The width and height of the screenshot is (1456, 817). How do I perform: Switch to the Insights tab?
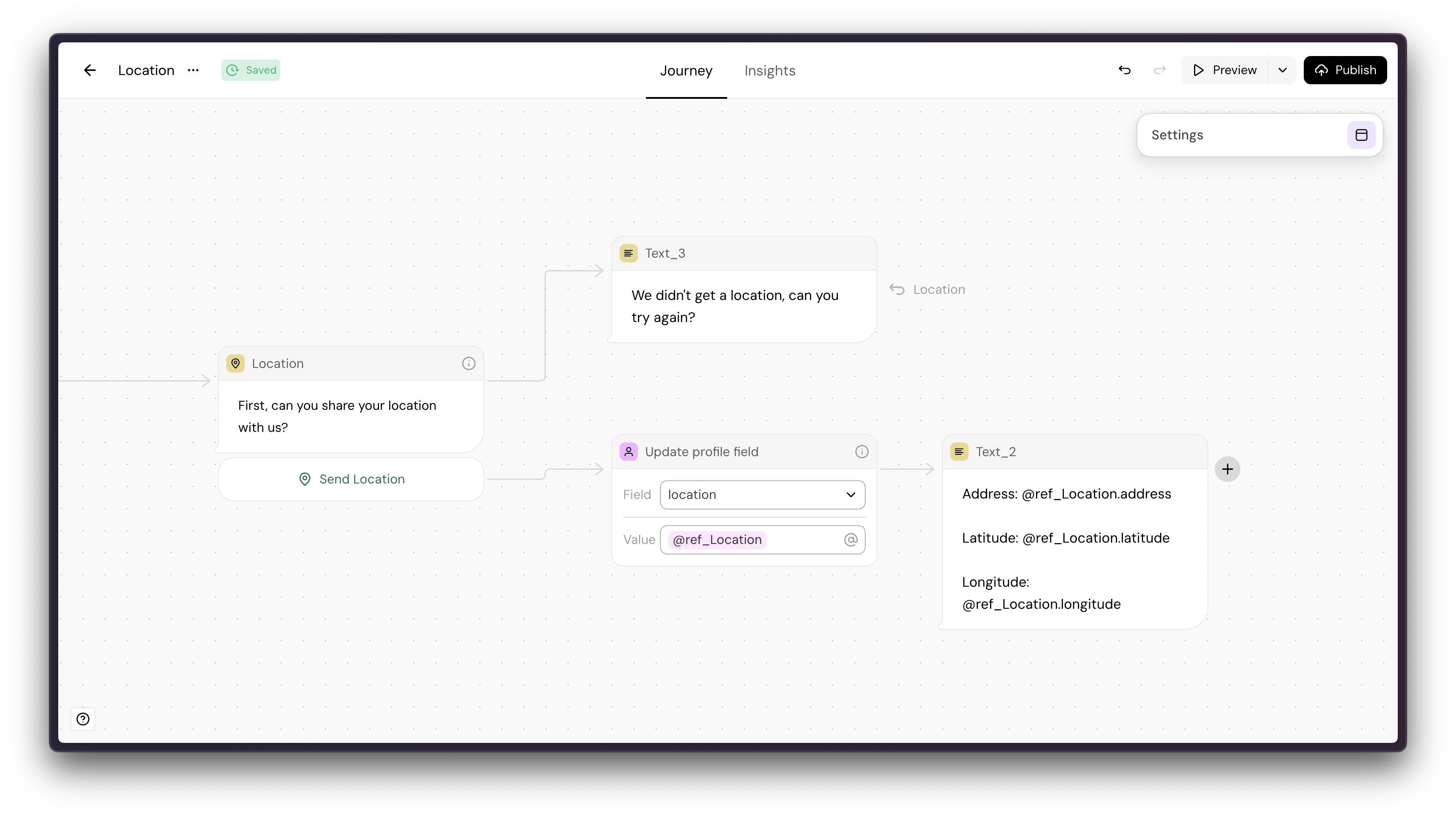click(769, 71)
